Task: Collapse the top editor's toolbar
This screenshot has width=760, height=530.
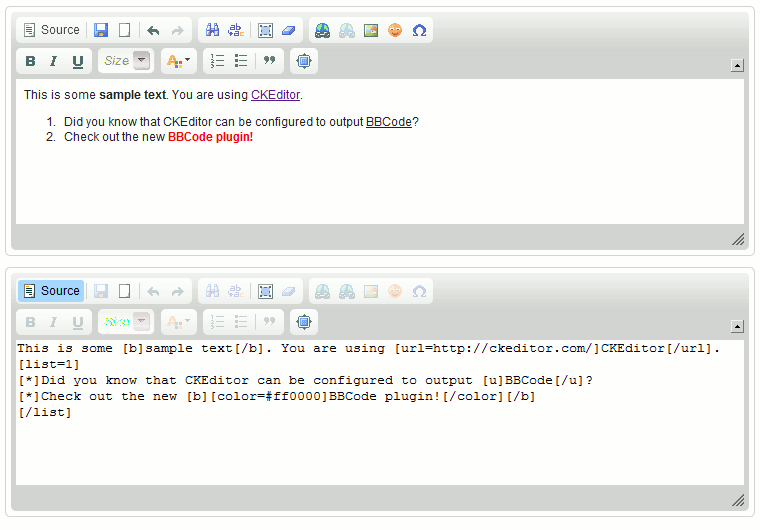Action: coord(737,66)
